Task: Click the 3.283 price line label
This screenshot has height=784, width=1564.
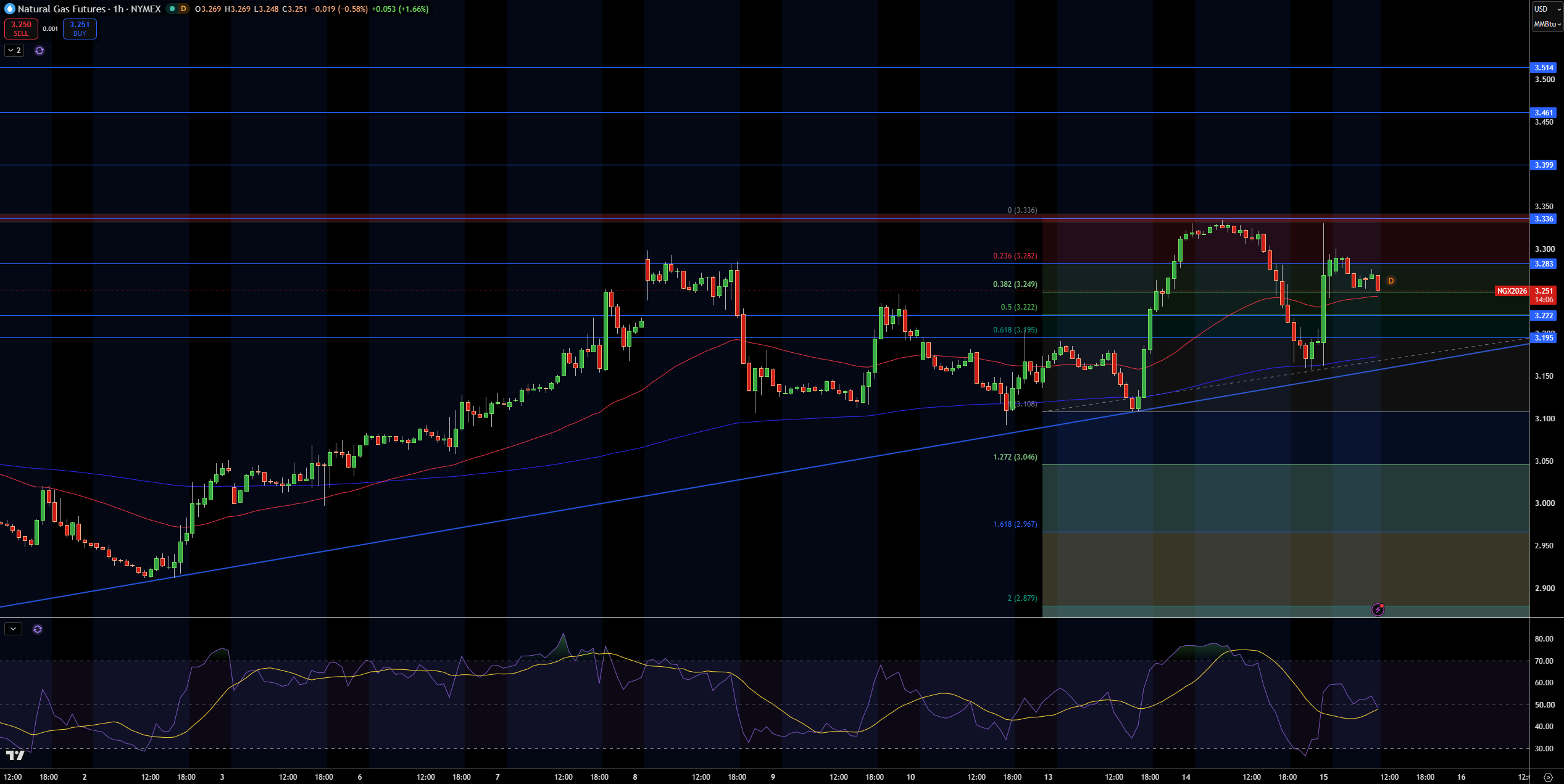Action: tap(1544, 264)
